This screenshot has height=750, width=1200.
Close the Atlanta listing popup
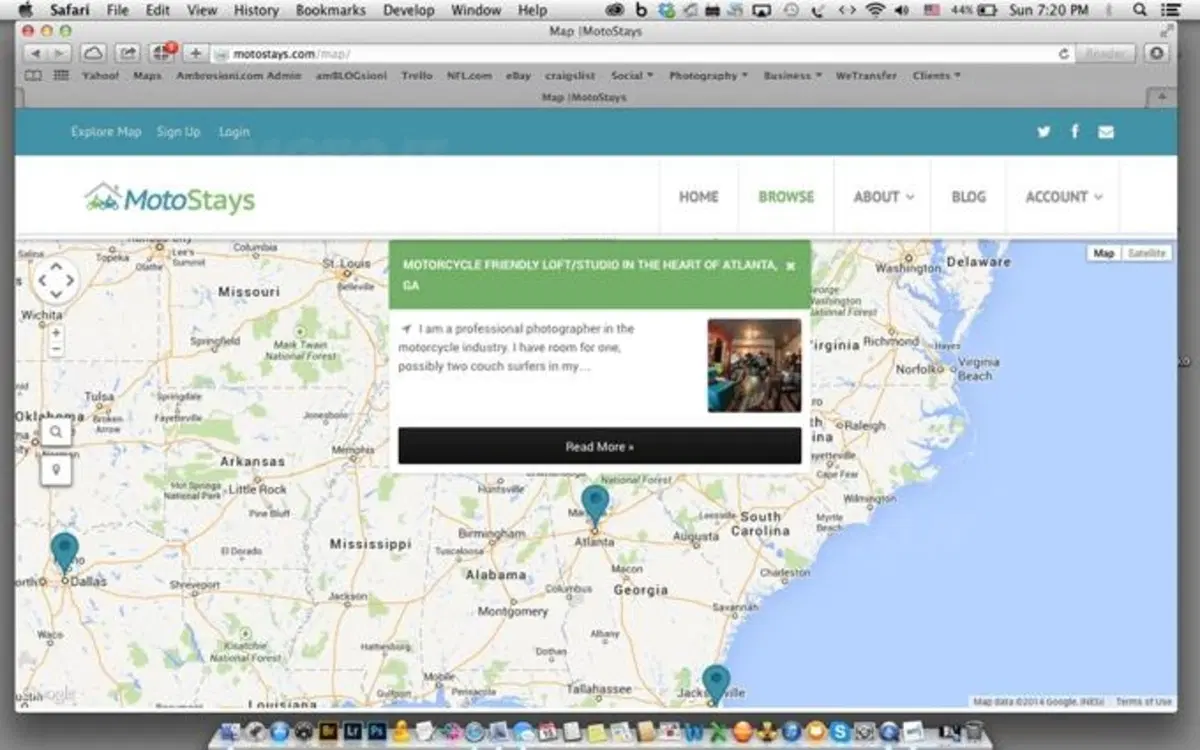(x=791, y=266)
